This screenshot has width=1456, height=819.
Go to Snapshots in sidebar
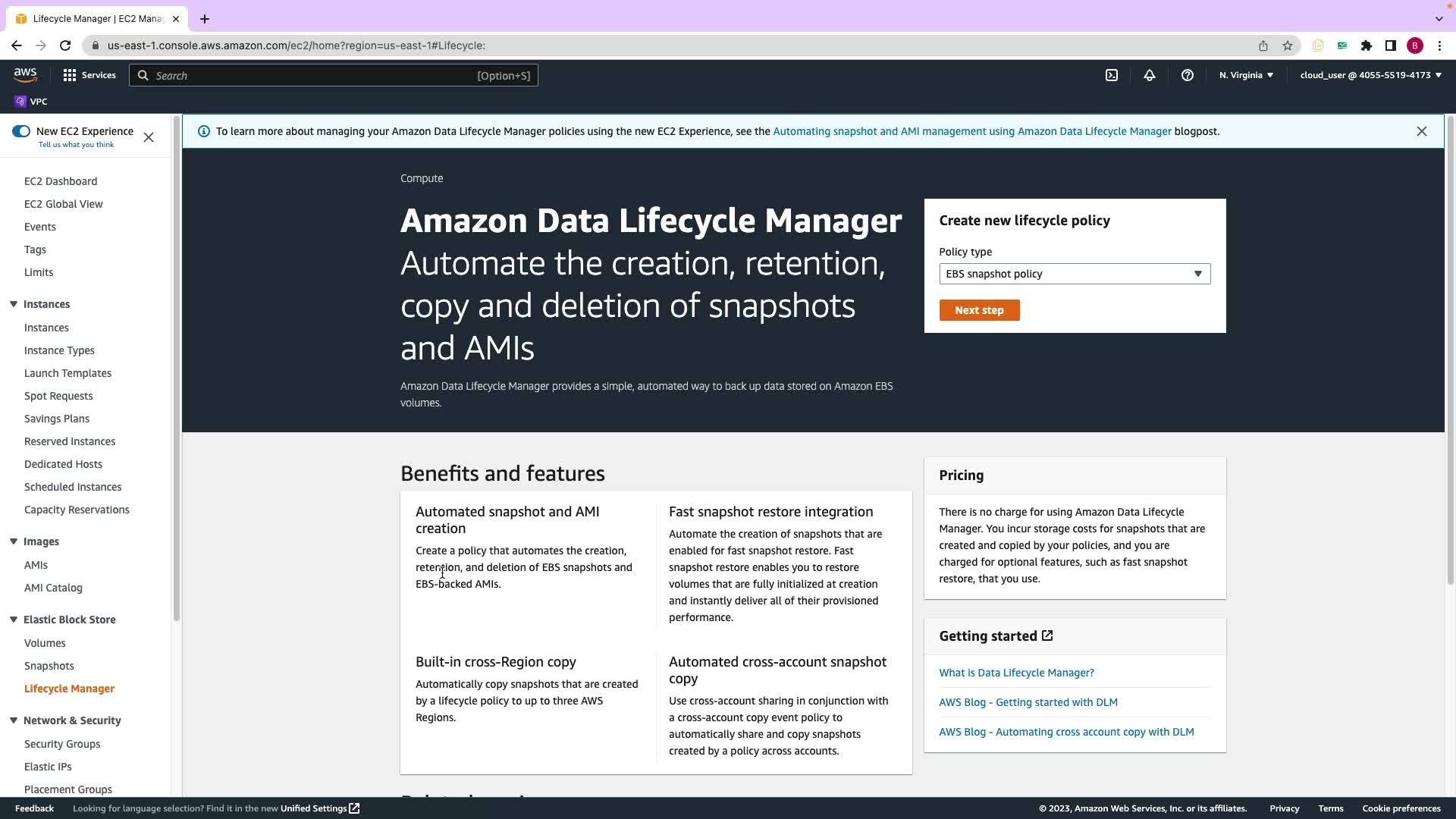pyautogui.click(x=49, y=666)
